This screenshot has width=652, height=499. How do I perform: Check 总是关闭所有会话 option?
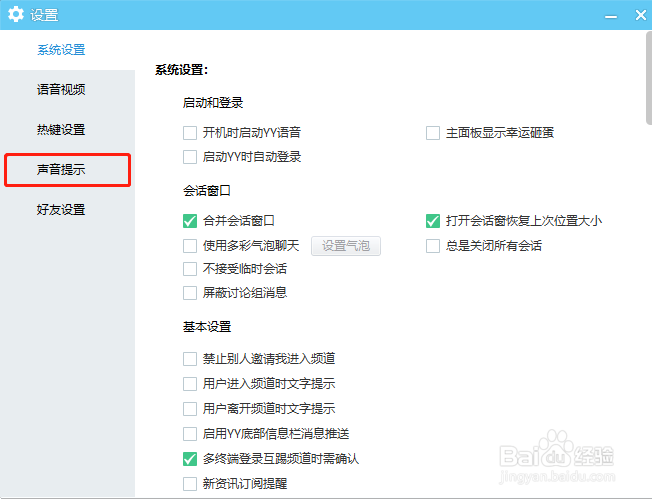[433, 246]
